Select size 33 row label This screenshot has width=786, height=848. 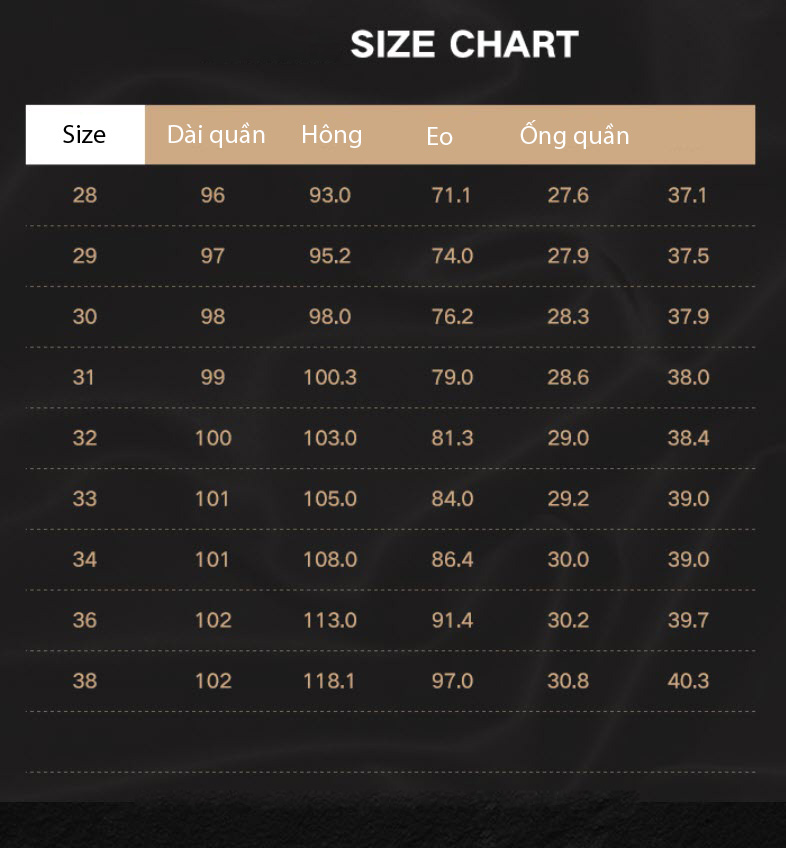pyautogui.click(x=85, y=499)
